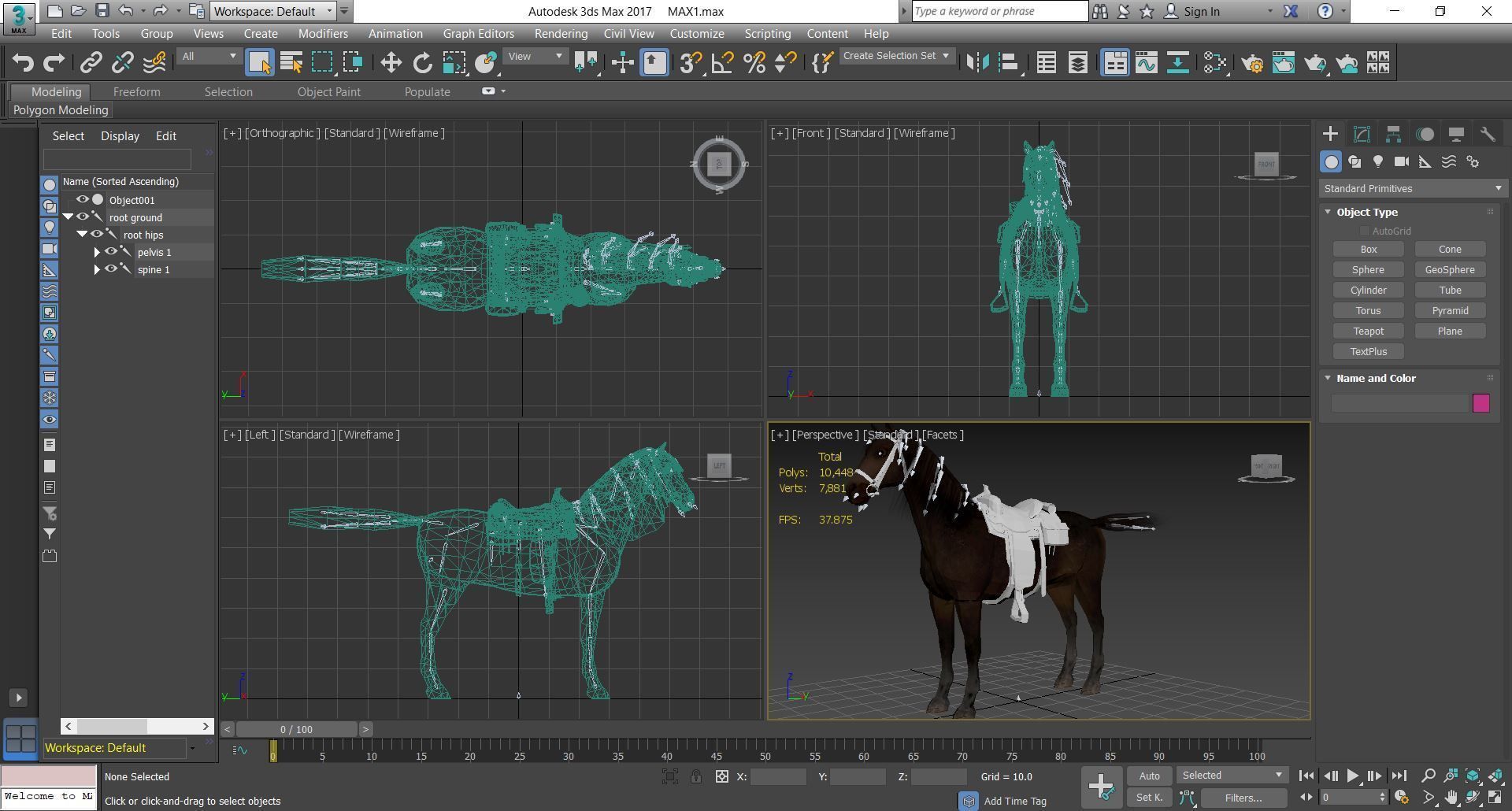Select Lights category in Create panel
1512x811 pixels.
(1378, 161)
